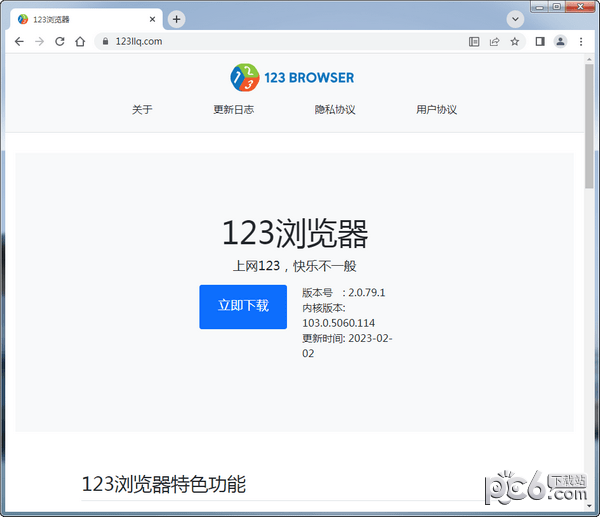Minimize the browser window
The image size is (600, 517).
click(540, 7)
